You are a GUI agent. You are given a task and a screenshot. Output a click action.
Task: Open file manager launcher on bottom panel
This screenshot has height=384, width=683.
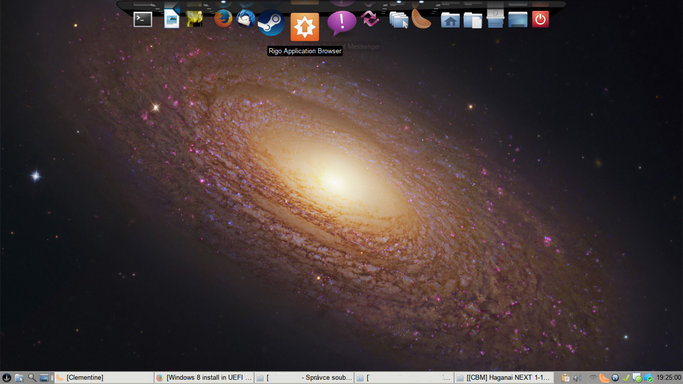point(19,378)
